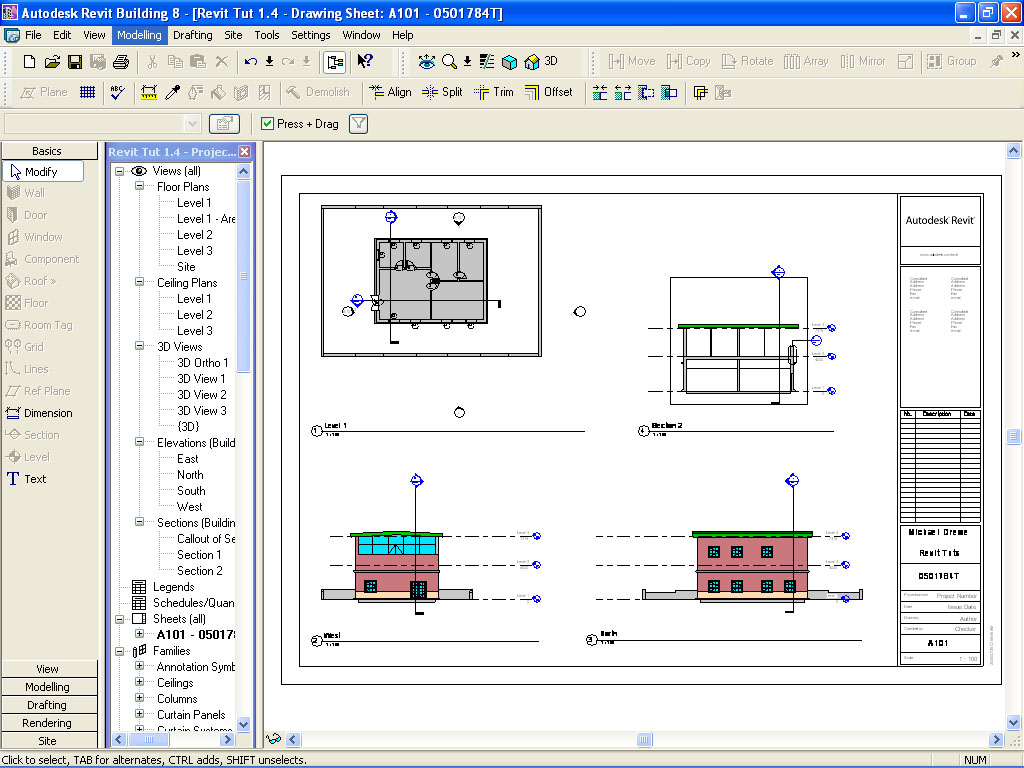
Task: Select the Modify arrow tool
Action: [x=43, y=172]
